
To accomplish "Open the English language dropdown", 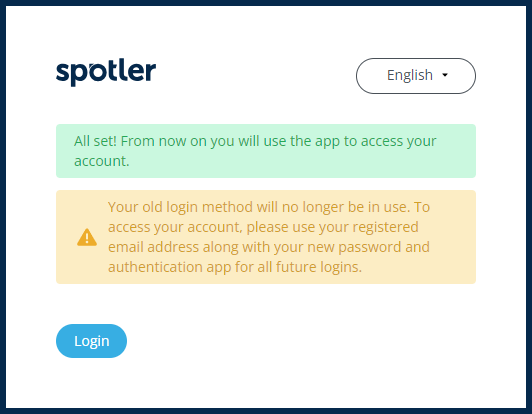I will 416,76.
